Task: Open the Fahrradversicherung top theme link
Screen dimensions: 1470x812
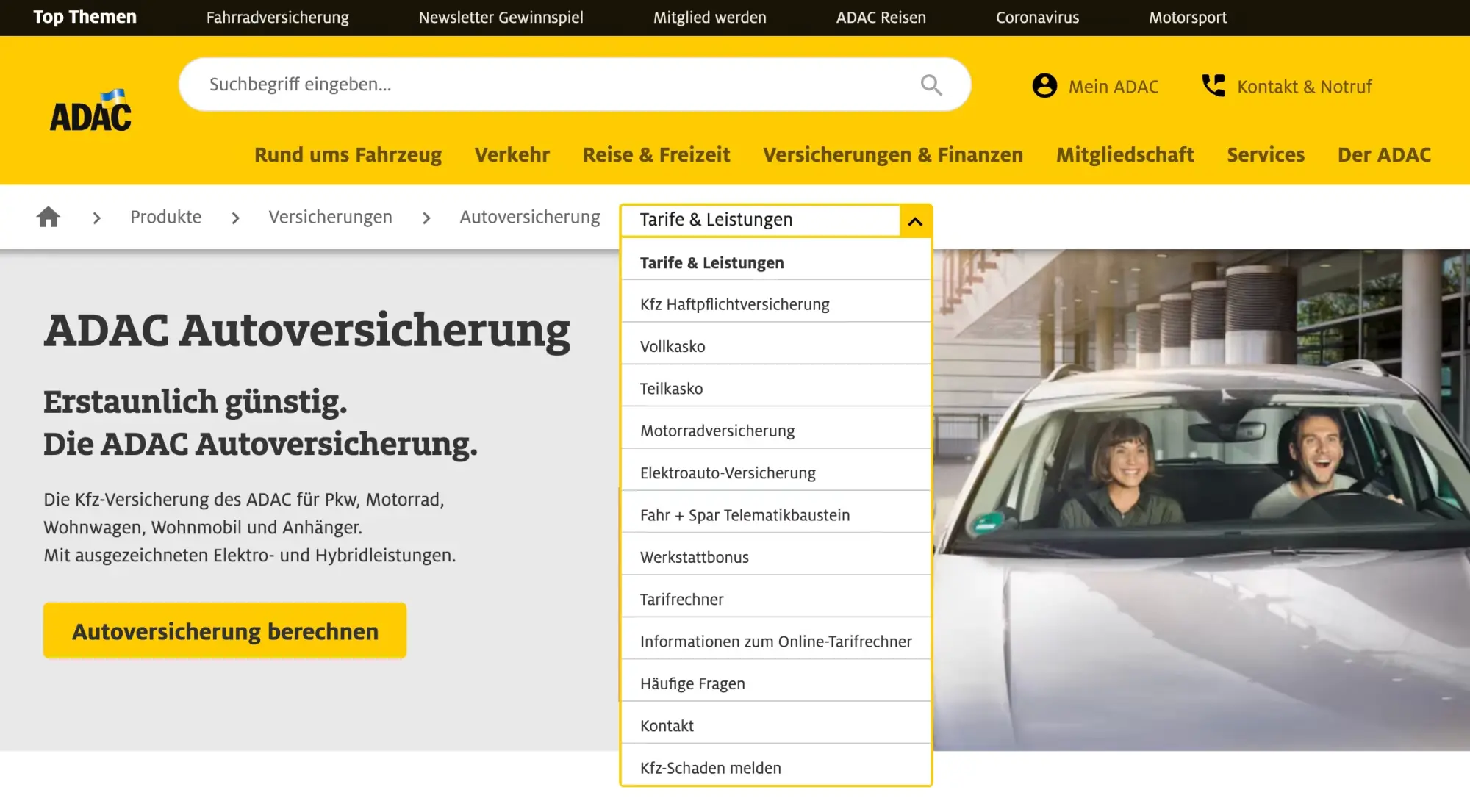Action: tap(277, 18)
